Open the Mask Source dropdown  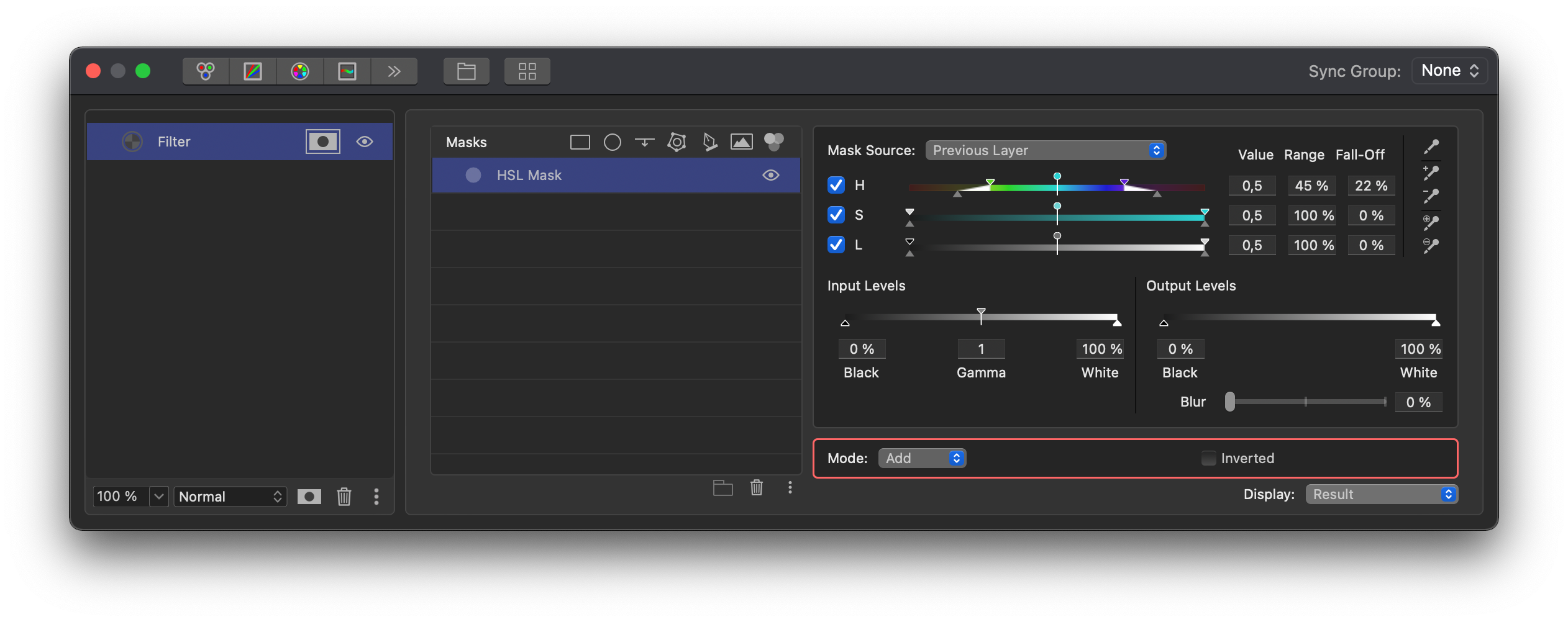(1046, 151)
